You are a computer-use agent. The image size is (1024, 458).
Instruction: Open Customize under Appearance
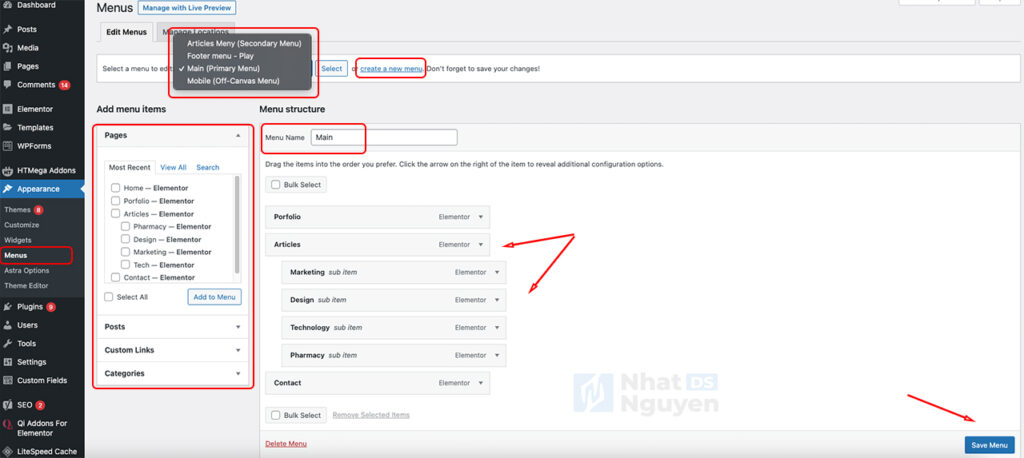point(22,225)
